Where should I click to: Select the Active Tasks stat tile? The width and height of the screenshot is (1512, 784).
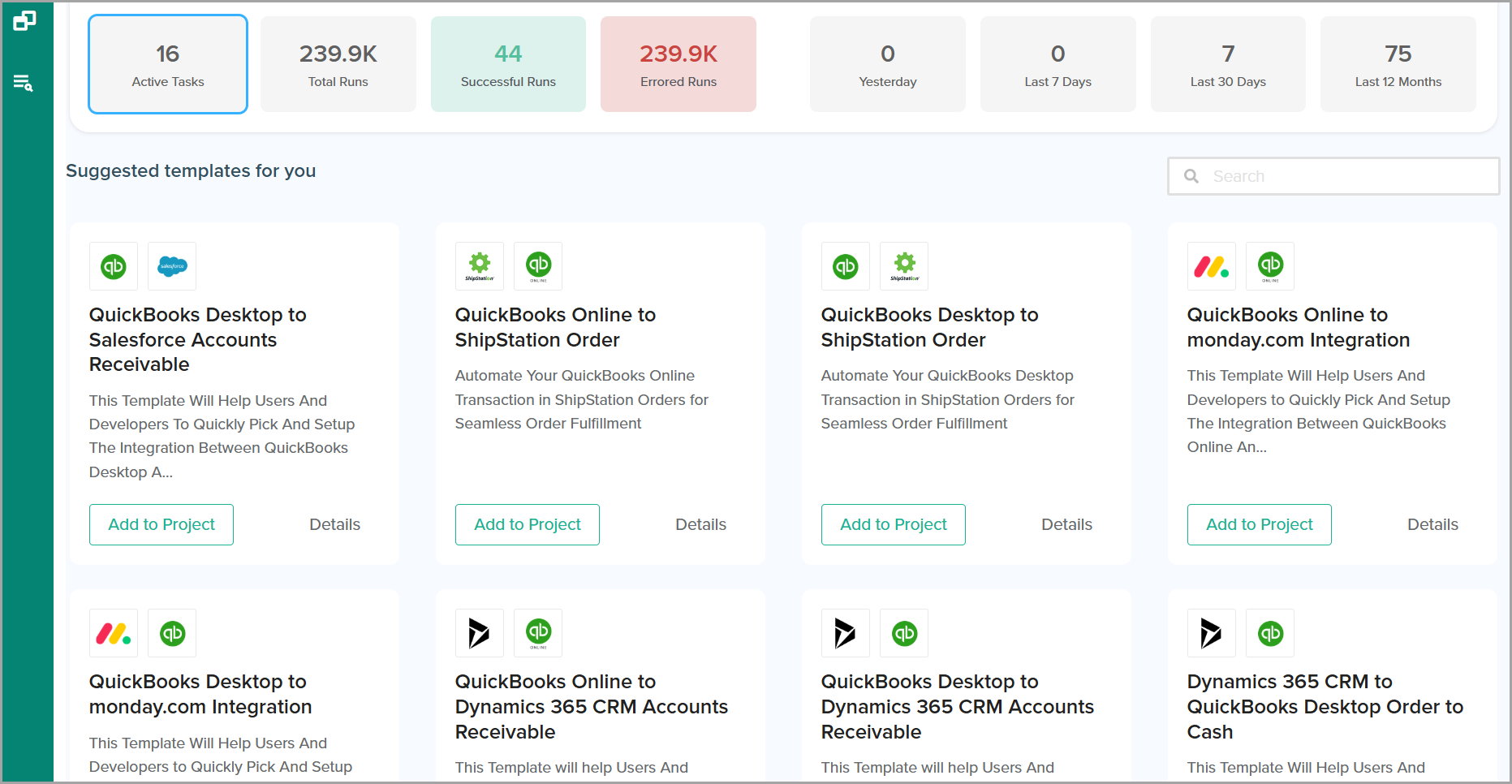168,64
